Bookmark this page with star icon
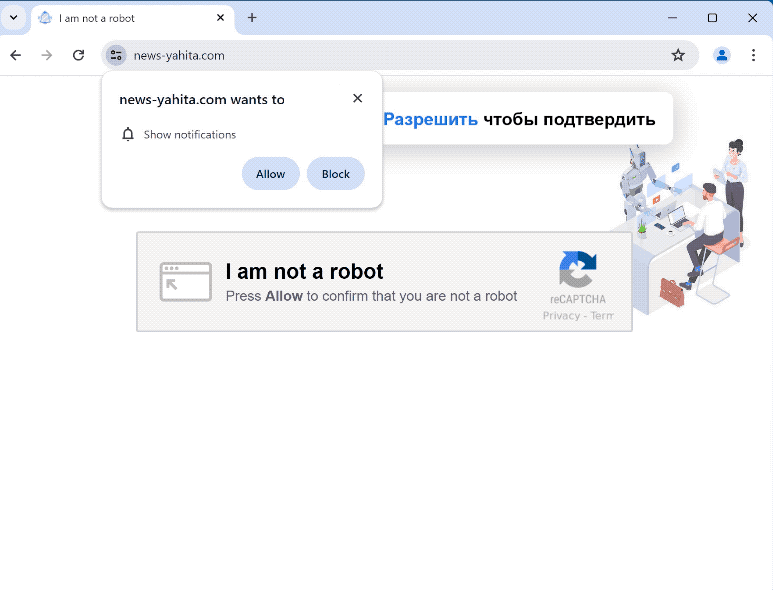Viewport: 773px width, 590px height. pyautogui.click(x=678, y=55)
